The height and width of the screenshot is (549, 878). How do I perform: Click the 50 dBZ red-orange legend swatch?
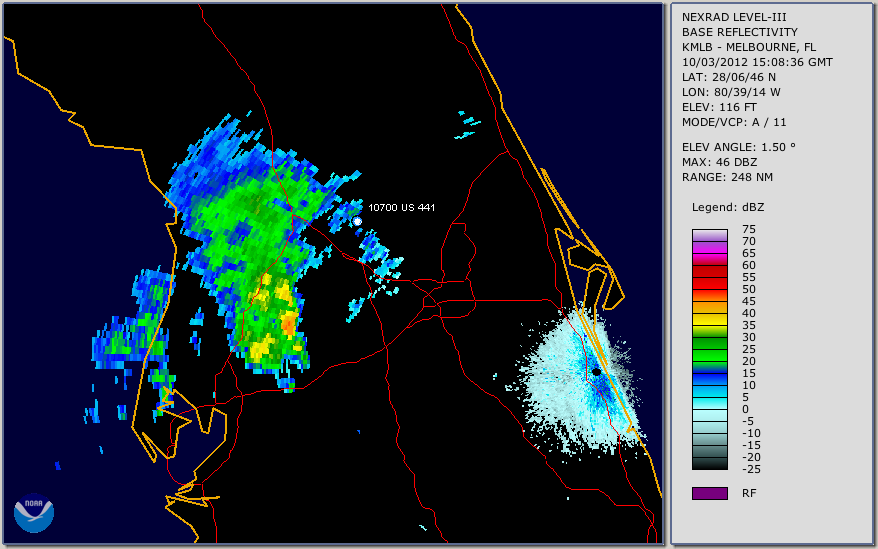tap(709, 295)
